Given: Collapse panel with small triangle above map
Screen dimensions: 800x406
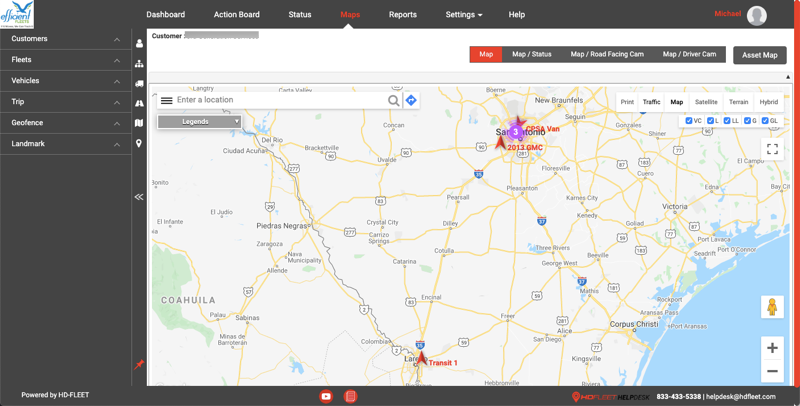Looking at the screenshot, I should [x=788, y=77].
